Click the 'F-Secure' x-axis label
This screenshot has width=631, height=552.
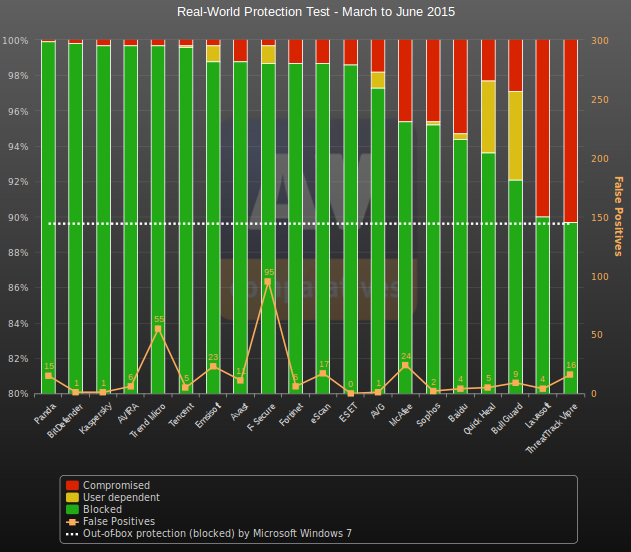[x=261, y=417]
